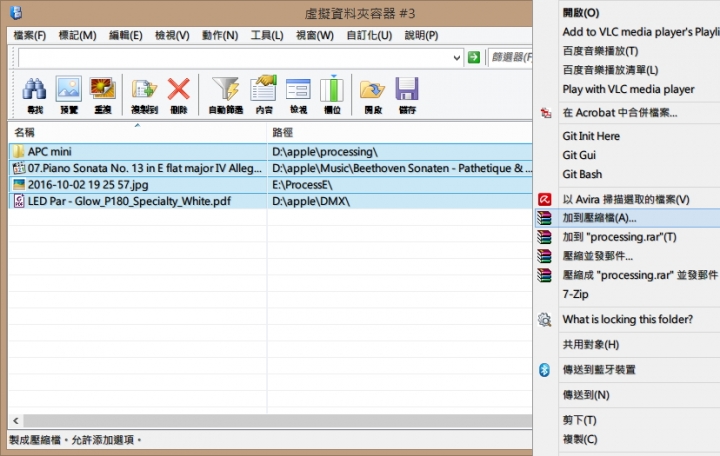Click the 自動篩選 funnel icon
The image size is (720, 456).
tap(225, 89)
